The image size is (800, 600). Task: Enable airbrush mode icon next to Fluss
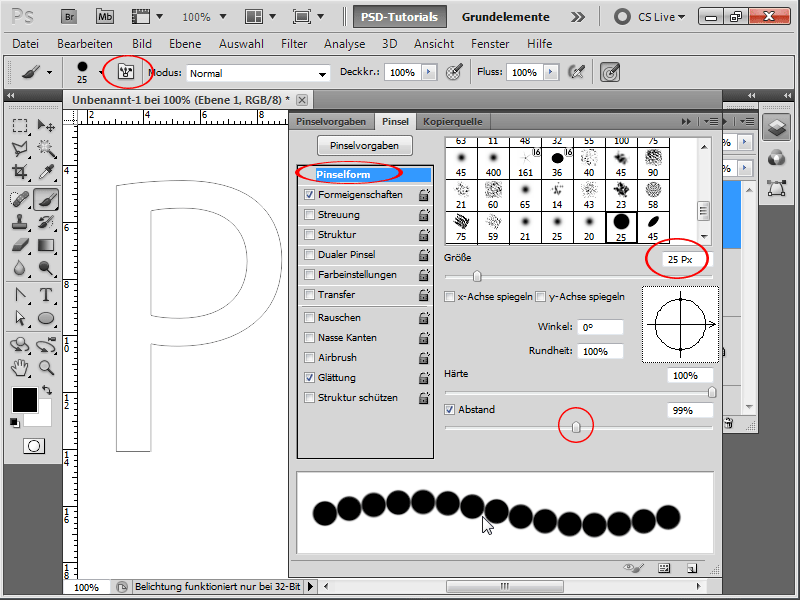[576, 72]
